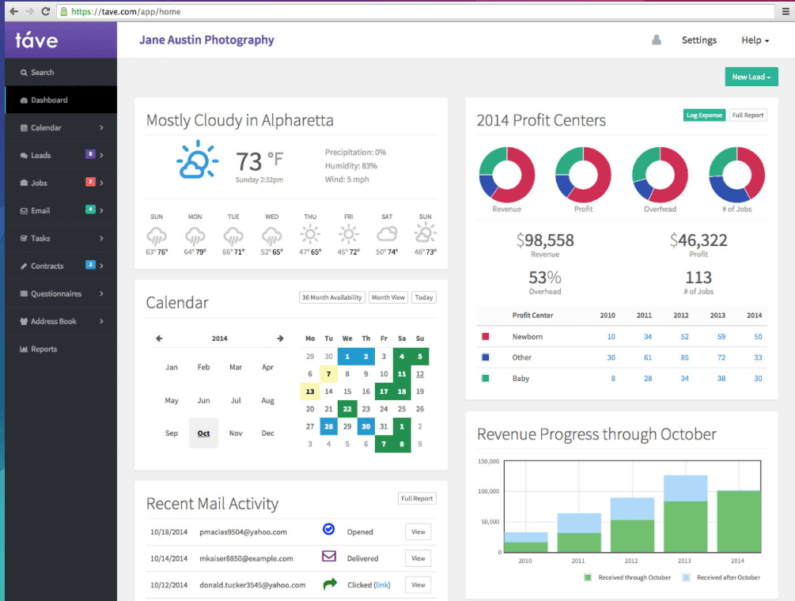Screen dimensions: 795x601
Task: Select Nov in the month picker
Action: pyautogui.click(x=236, y=433)
